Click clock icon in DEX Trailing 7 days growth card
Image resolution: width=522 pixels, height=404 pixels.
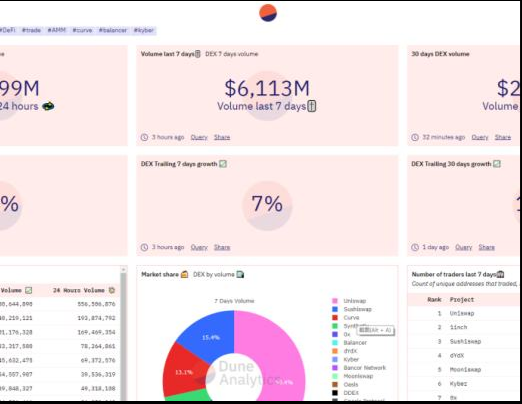click(x=144, y=247)
